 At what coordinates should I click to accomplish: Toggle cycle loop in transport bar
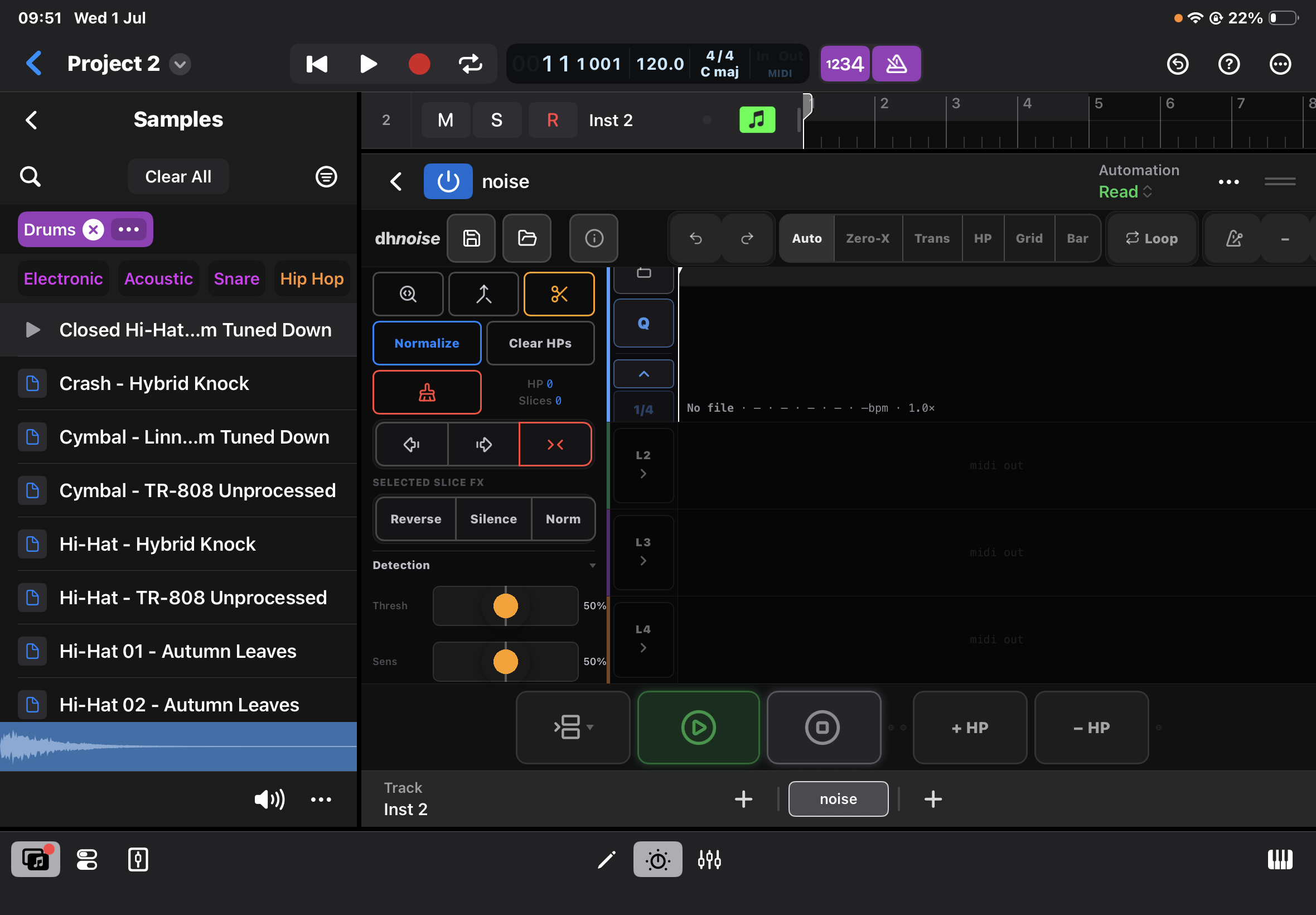point(471,64)
